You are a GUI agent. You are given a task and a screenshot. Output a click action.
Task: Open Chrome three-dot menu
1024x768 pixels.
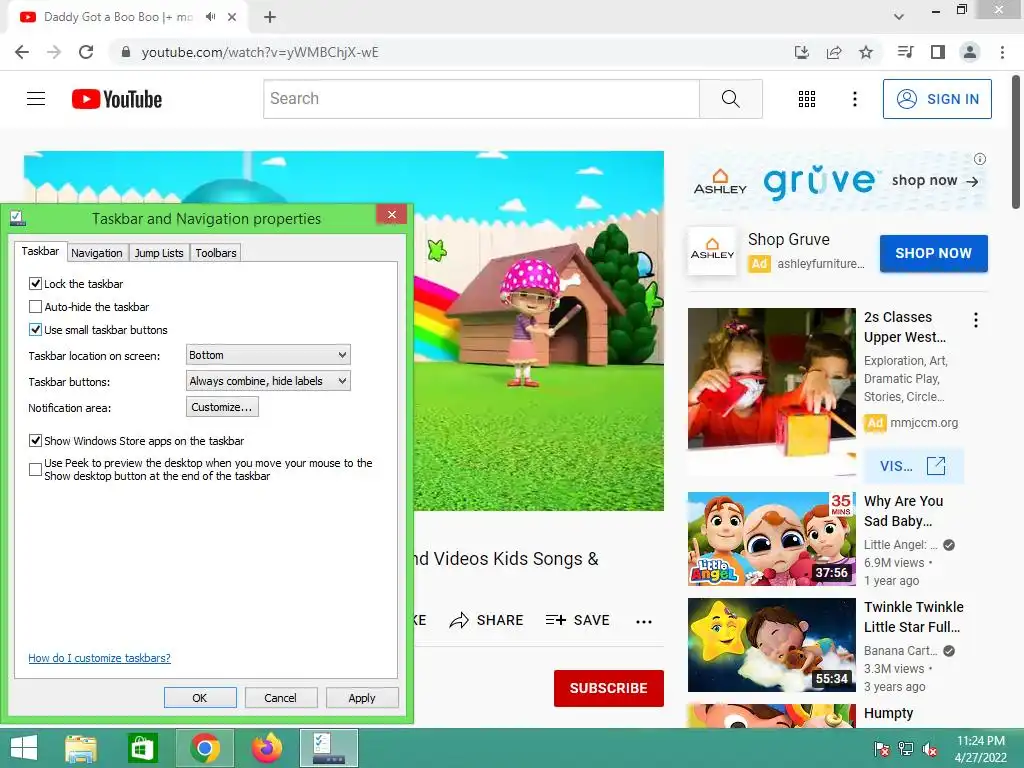pyautogui.click(x=1002, y=52)
